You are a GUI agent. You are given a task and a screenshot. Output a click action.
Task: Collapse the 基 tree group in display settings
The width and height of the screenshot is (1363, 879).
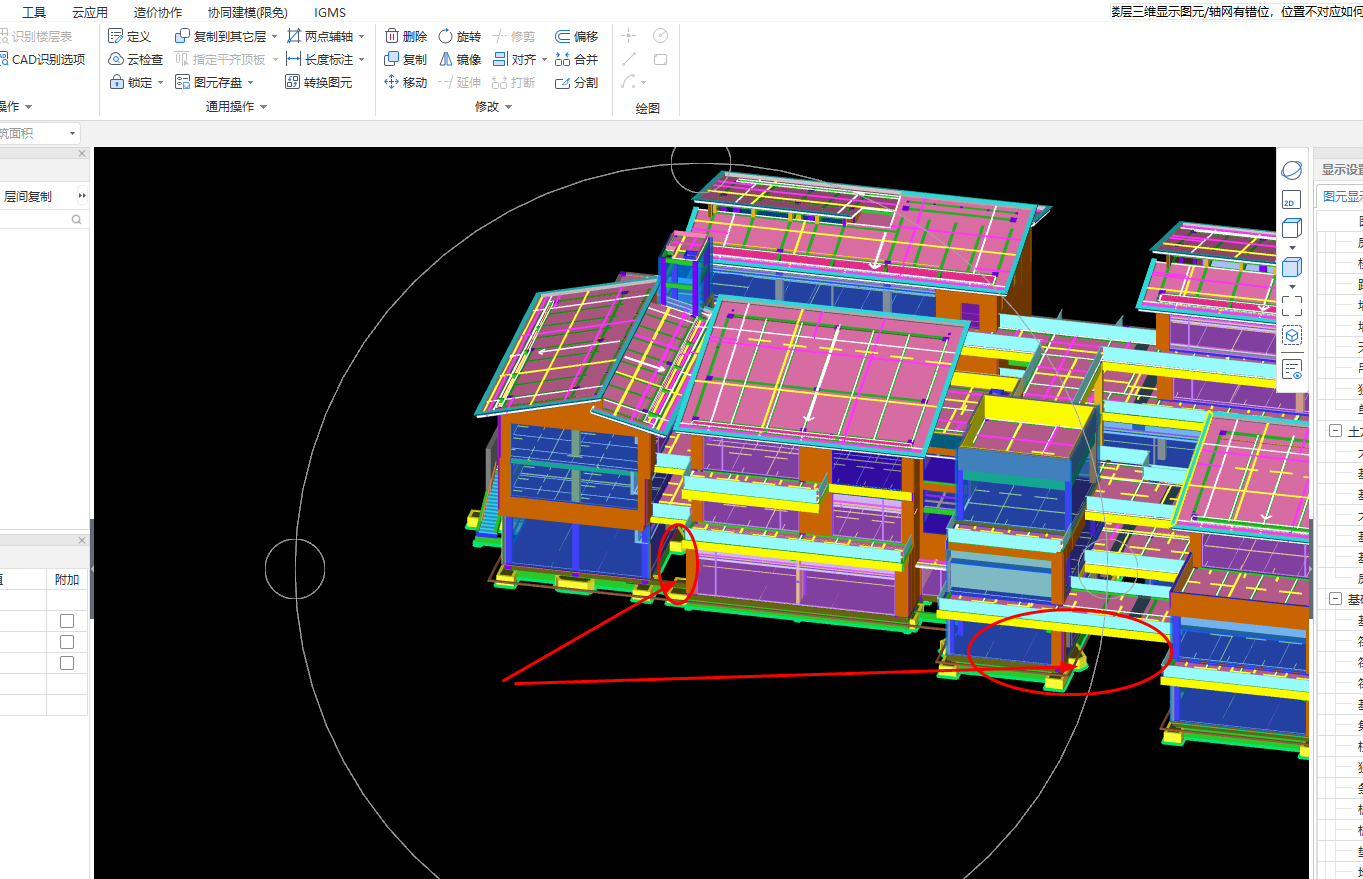click(1335, 598)
